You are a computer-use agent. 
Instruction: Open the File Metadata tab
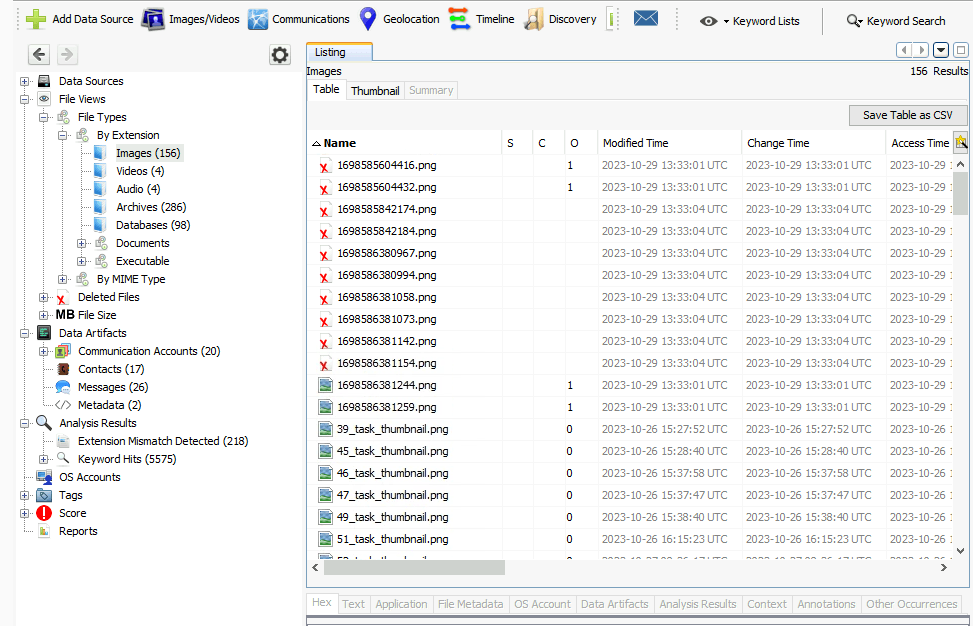[470, 604]
